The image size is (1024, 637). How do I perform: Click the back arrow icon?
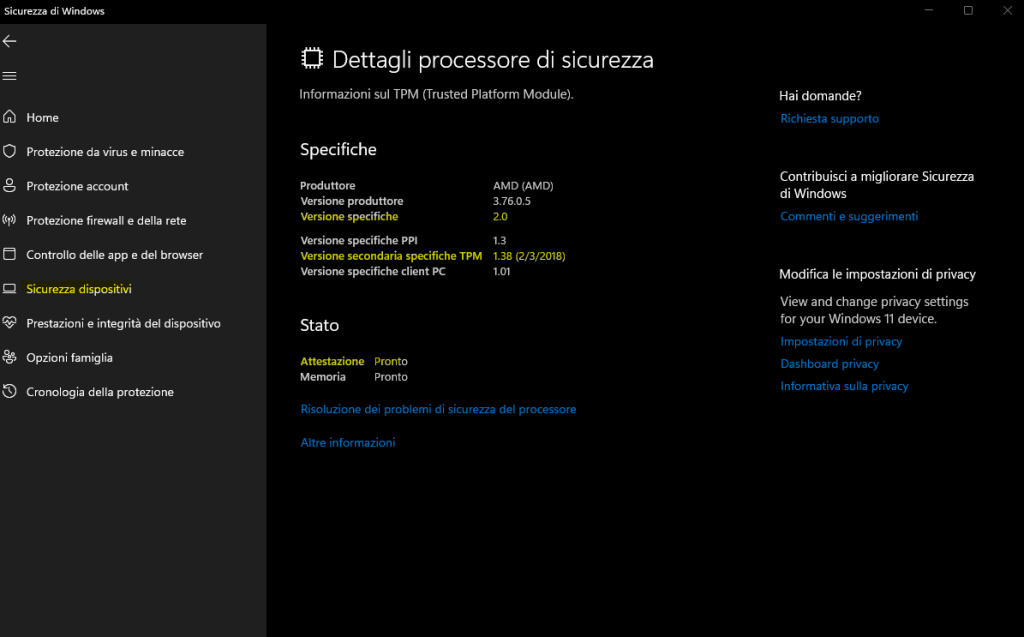(10, 41)
